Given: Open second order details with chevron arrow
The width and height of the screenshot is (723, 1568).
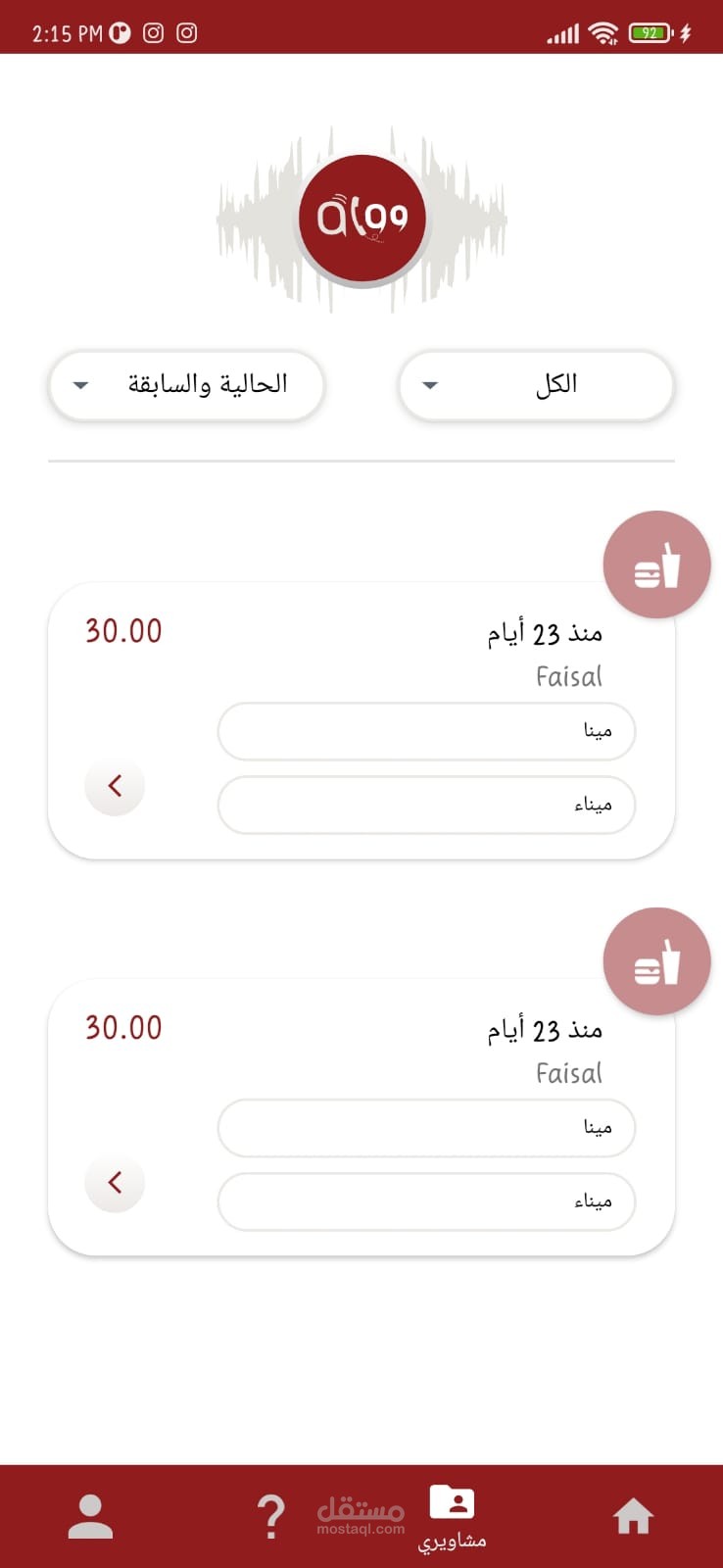Looking at the screenshot, I should (x=115, y=1182).
